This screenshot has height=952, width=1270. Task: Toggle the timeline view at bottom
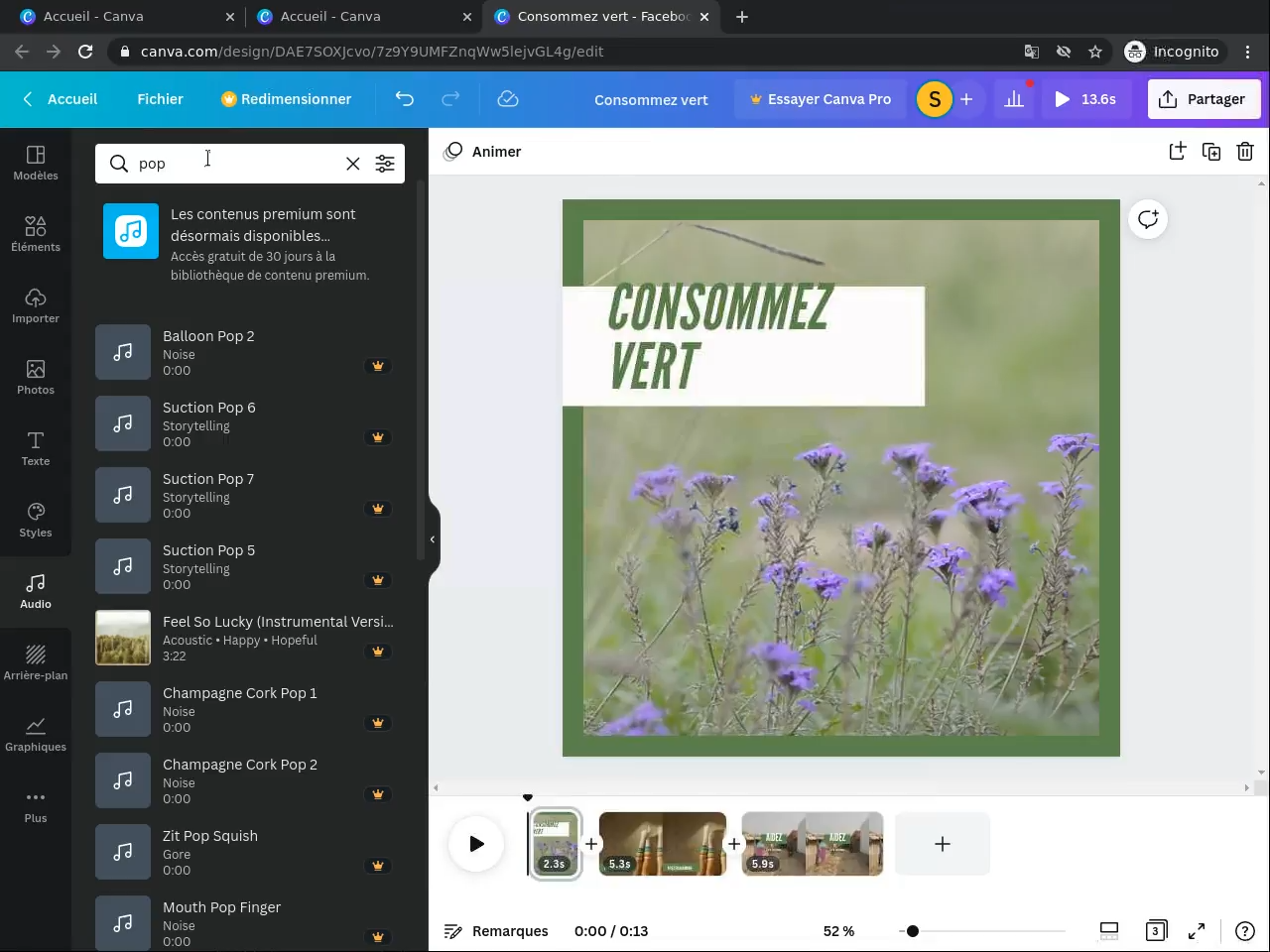(x=1109, y=931)
